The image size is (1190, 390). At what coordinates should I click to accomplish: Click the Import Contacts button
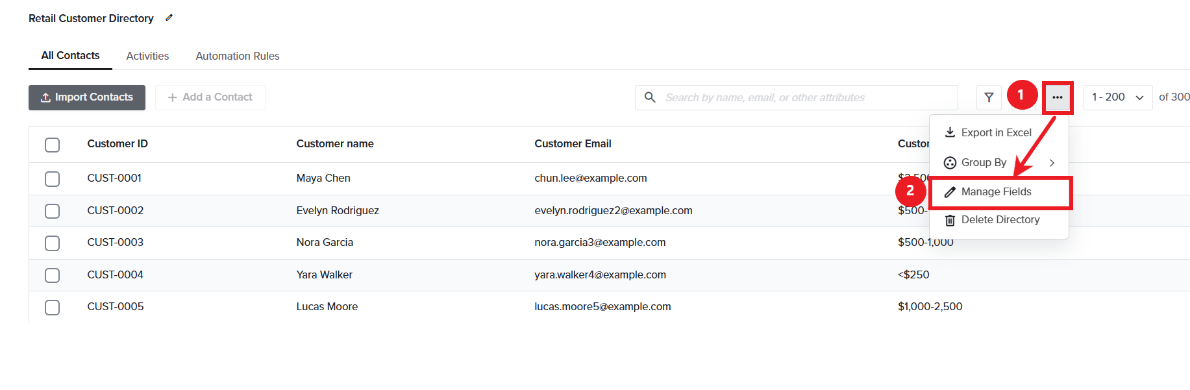click(87, 97)
